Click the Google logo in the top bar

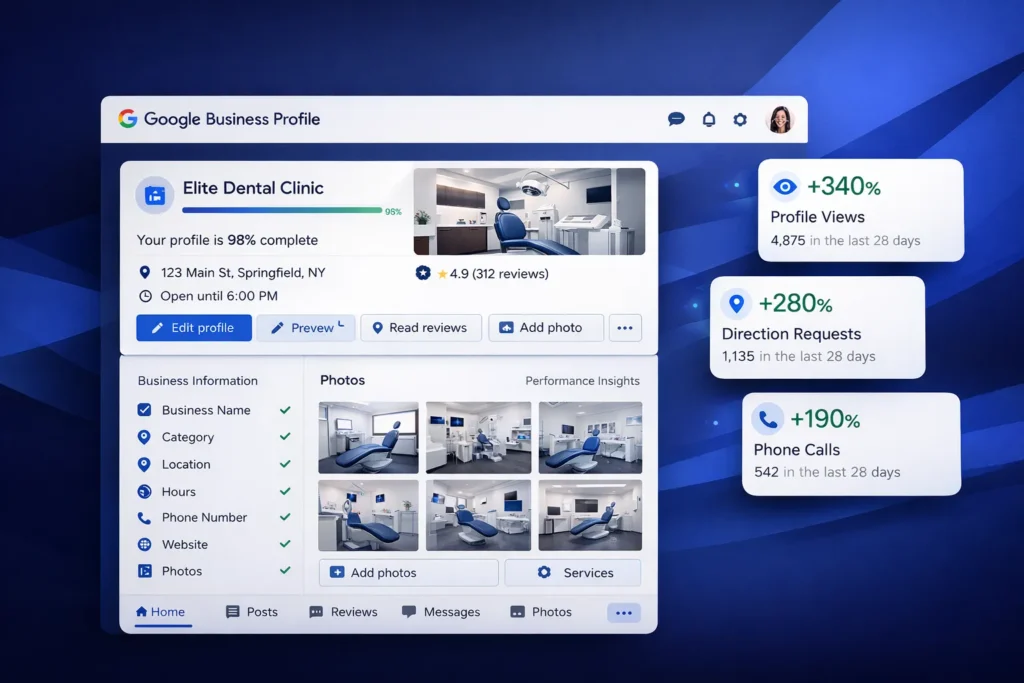[x=127, y=118]
